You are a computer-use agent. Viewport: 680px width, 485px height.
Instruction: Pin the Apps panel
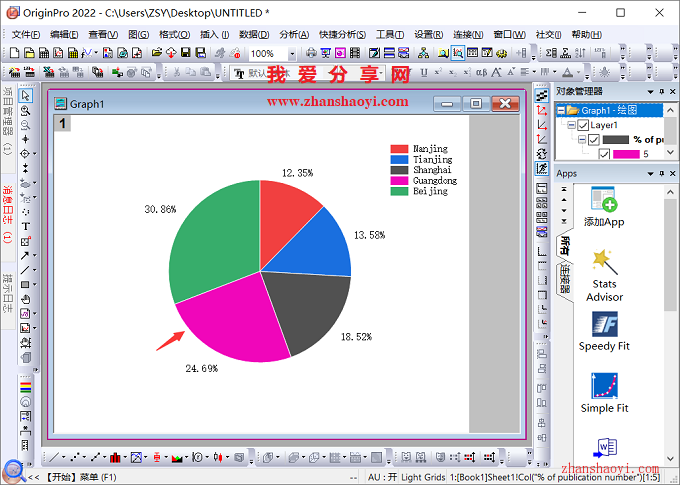click(x=661, y=174)
